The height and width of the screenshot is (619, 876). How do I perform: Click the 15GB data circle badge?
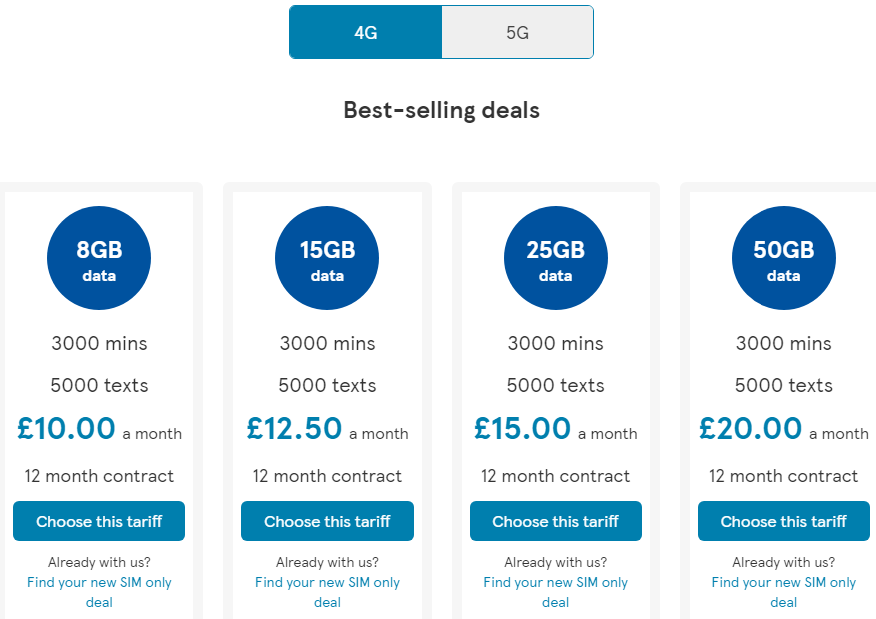[x=327, y=258]
